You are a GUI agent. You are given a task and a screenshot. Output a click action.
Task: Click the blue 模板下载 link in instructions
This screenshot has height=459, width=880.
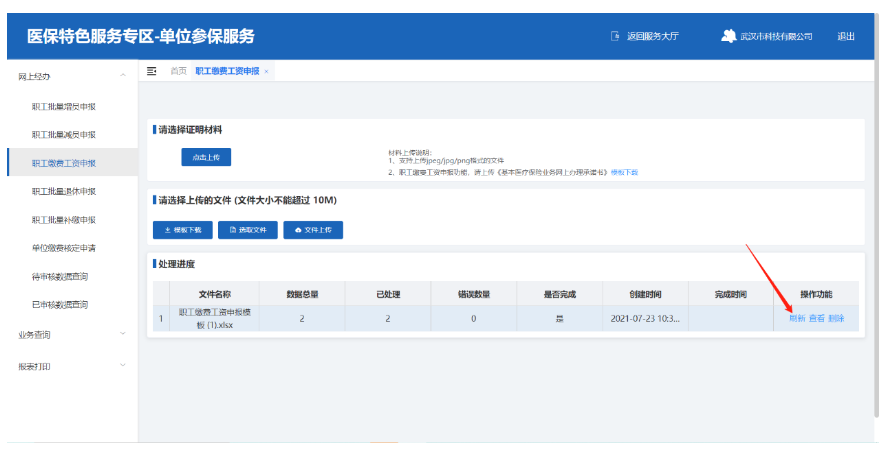pyautogui.click(x=624, y=173)
